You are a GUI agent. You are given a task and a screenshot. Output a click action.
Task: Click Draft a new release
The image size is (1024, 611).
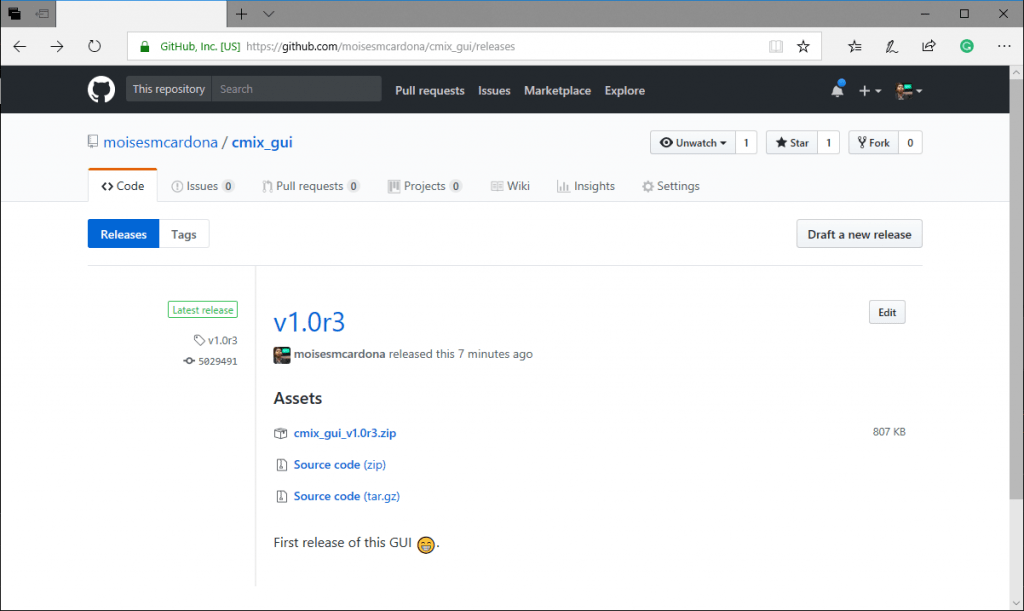click(859, 234)
